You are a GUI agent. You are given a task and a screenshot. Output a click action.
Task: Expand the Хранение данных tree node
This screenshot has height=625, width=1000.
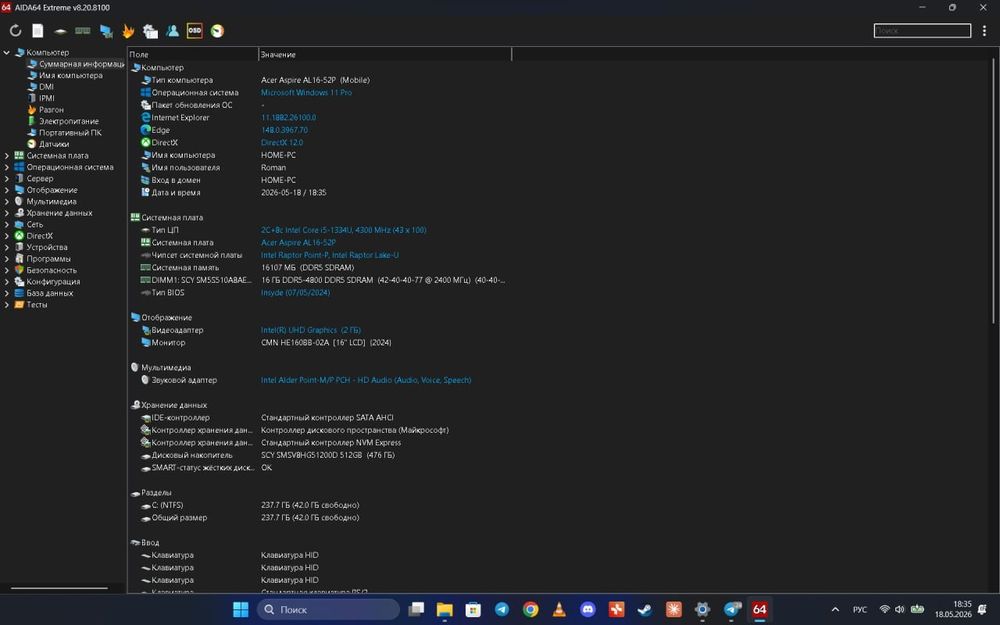click(x=6, y=213)
